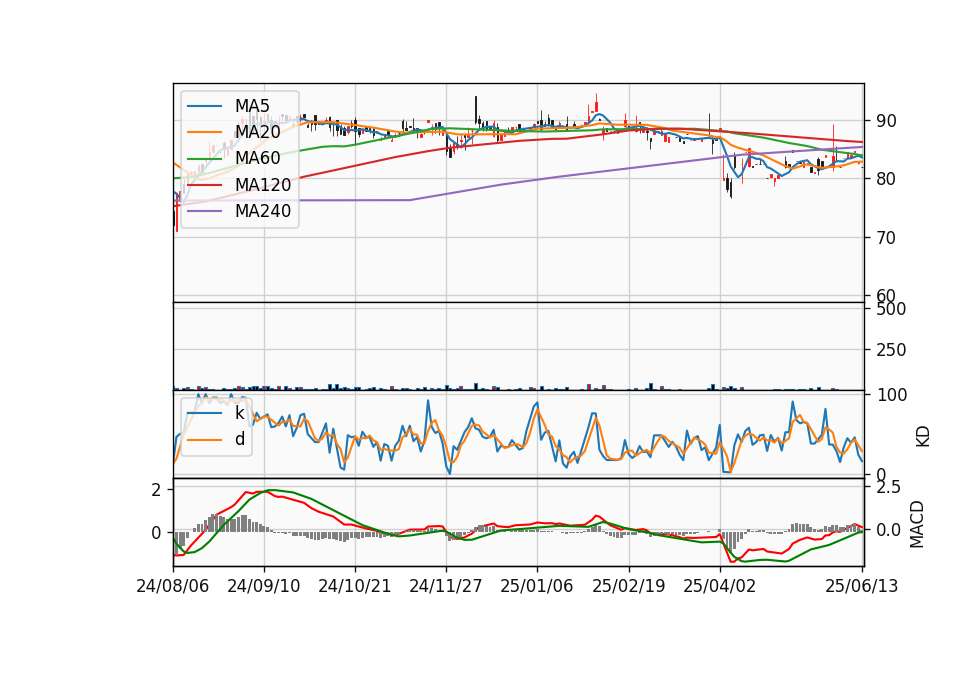This screenshot has width=960, height=690.
Task: Click the purple MA240 legend line sample
Action: [204, 211]
